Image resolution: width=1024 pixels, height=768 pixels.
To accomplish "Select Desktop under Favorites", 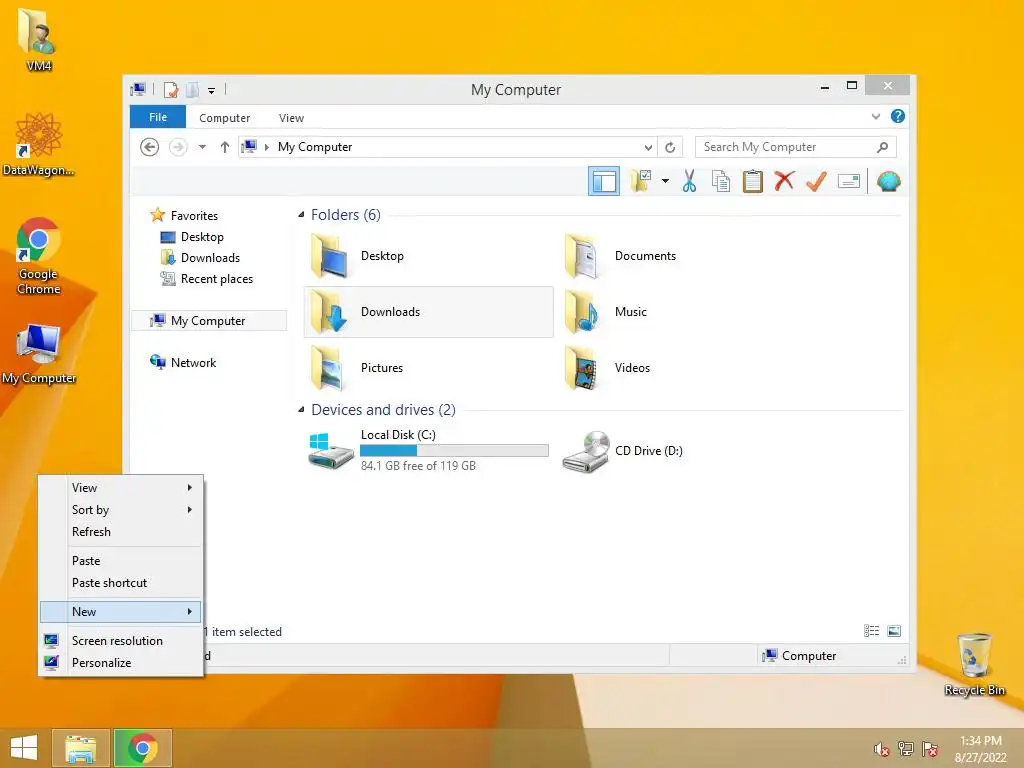I will (202, 236).
